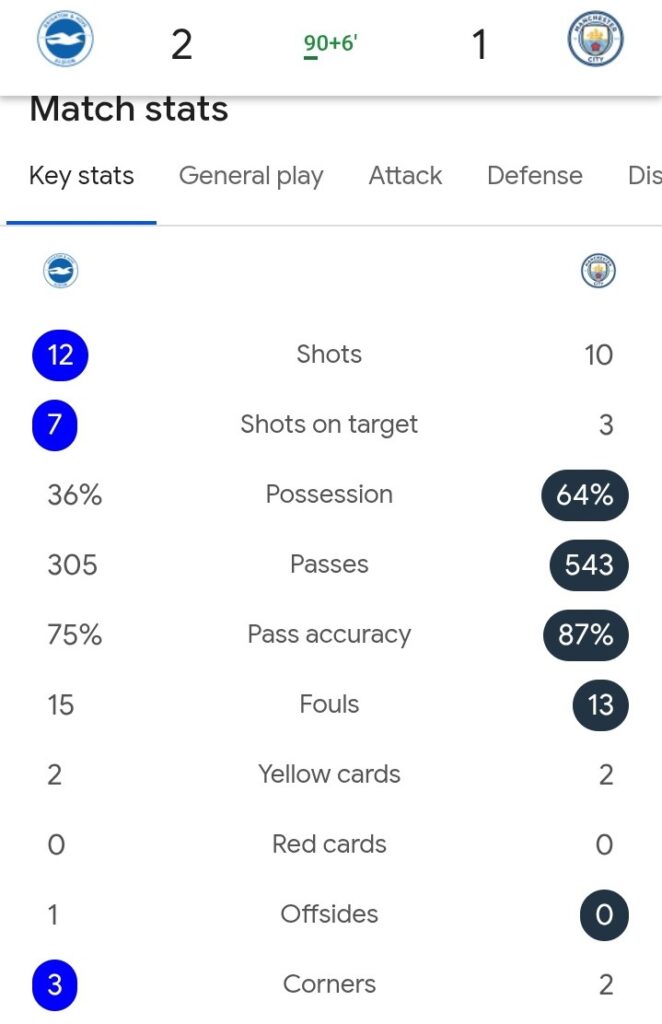662x1024 pixels.
Task: Tap the 90+6' match time indicator
Action: pyautogui.click(x=330, y=44)
